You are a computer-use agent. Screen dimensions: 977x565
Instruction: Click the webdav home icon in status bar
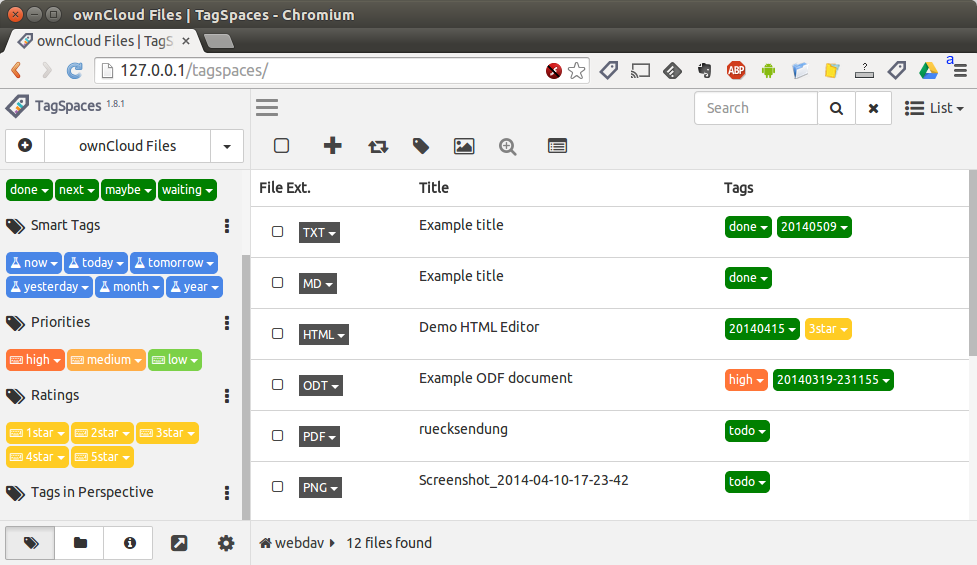(x=265, y=543)
